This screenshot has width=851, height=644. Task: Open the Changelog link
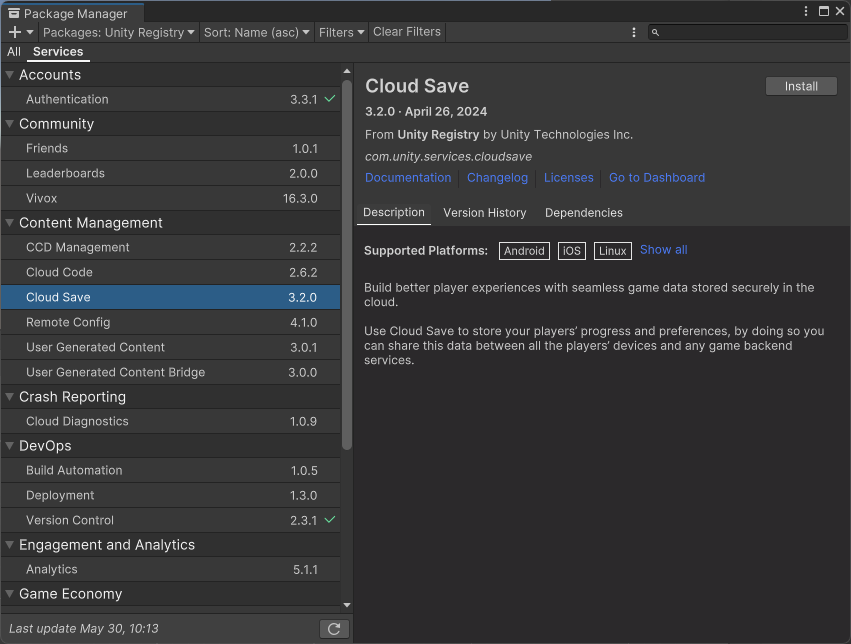click(x=497, y=177)
